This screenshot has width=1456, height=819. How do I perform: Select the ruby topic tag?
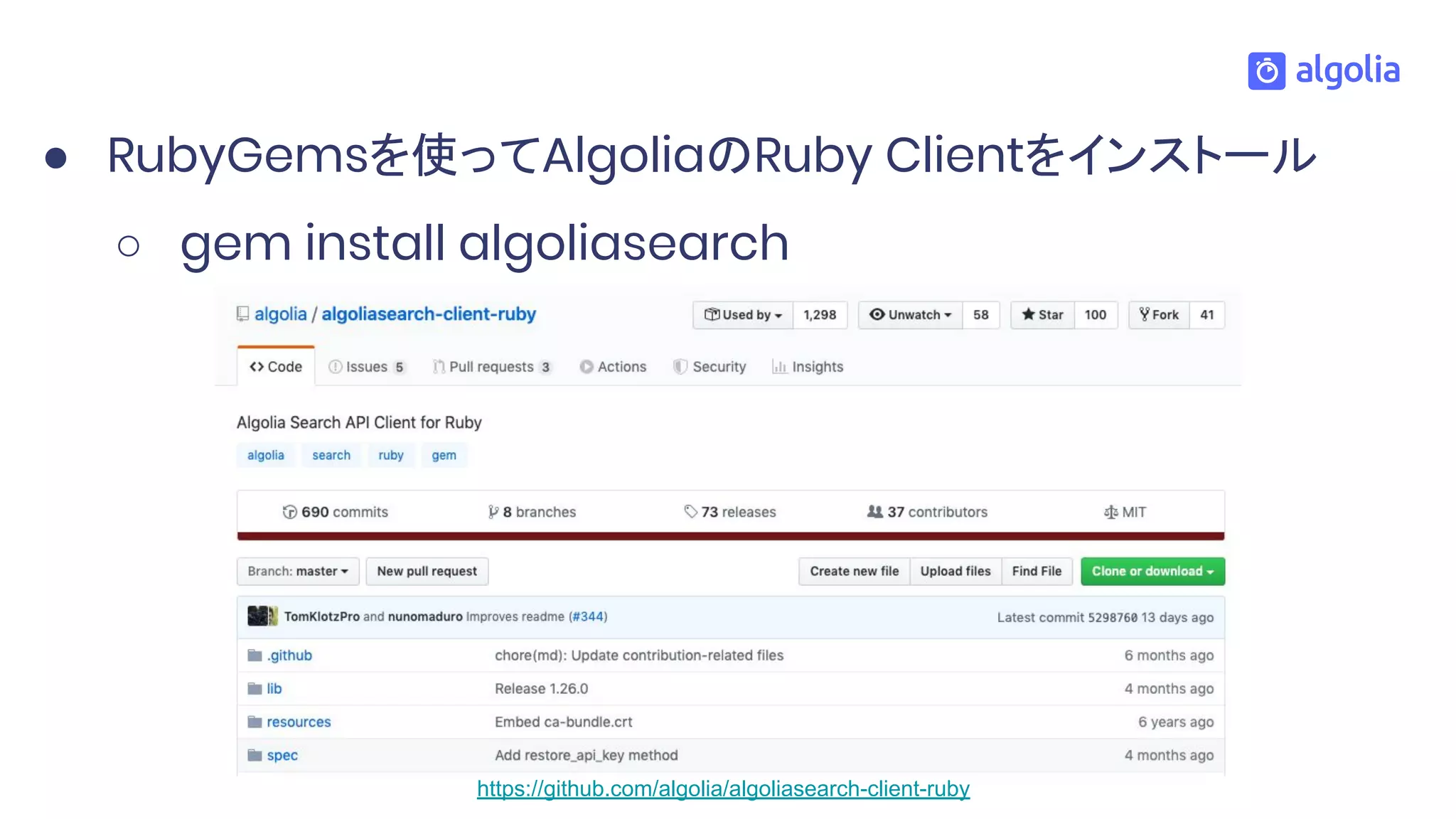click(391, 455)
